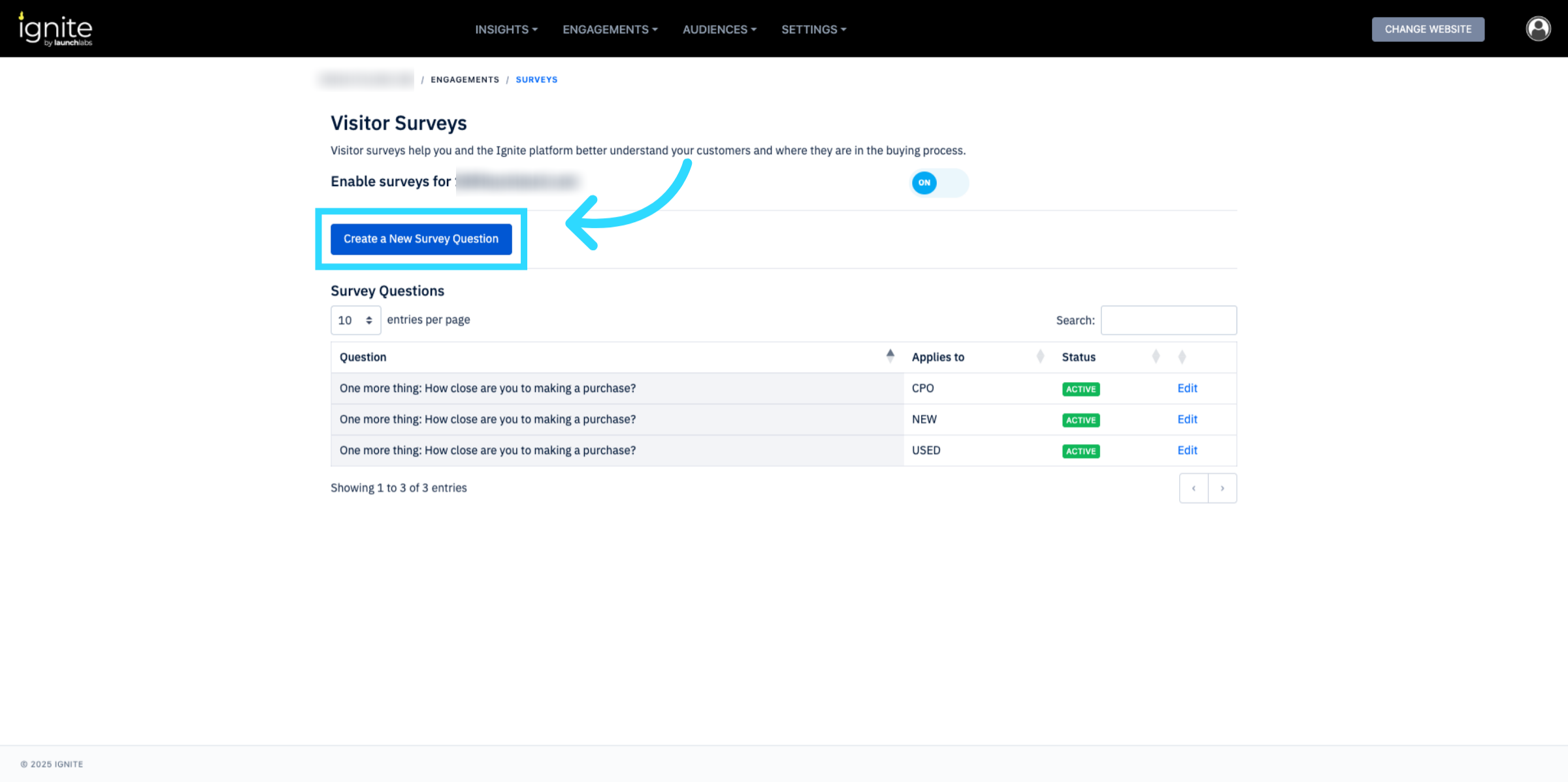Go to next table page
This screenshot has height=782, width=1568.
1222,488
